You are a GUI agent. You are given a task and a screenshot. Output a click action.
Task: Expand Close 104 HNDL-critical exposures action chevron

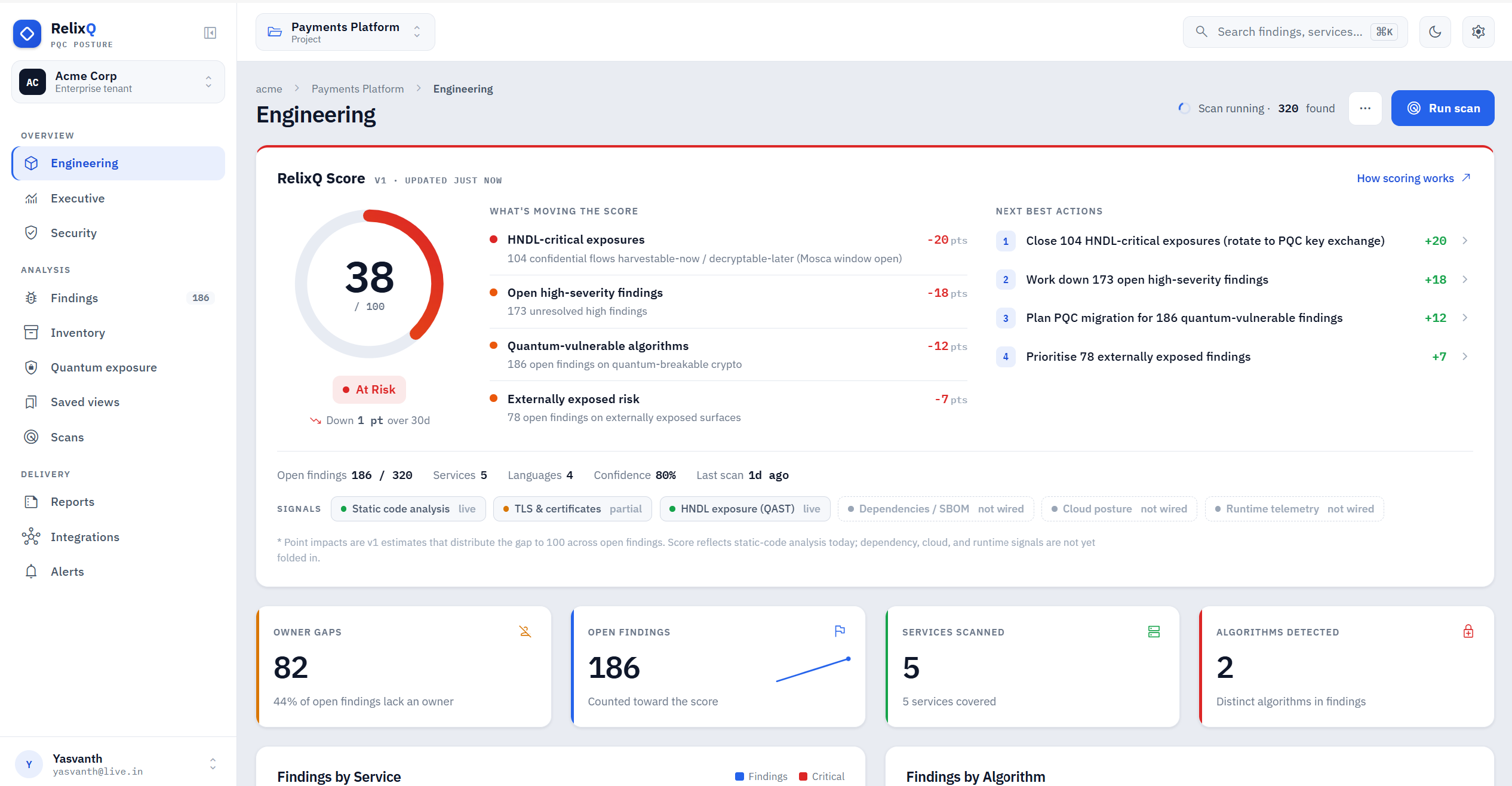tap(1465, 241)
